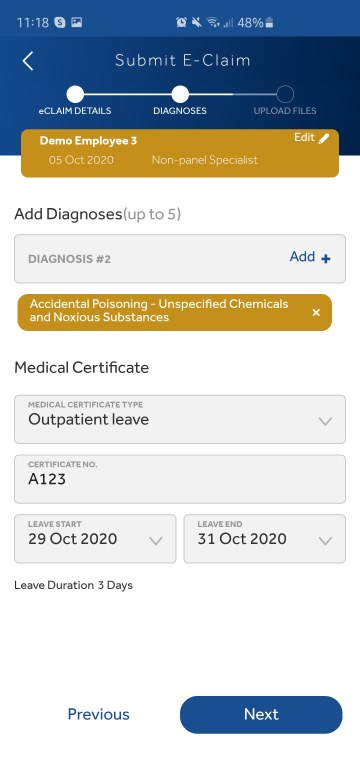This screenshot has width=360, height=760.
Task: Tap the Next button
Action: pyautogui.click(x=261, y=714)
